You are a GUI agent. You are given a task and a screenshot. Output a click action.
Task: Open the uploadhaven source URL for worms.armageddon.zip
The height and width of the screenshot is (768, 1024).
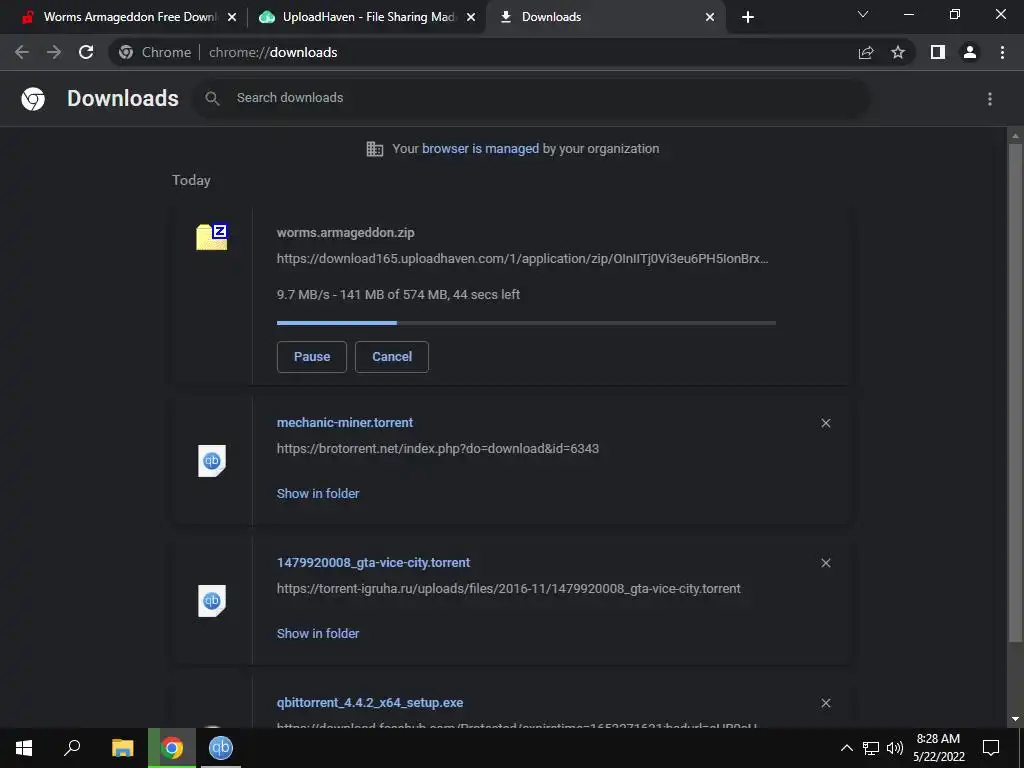pos(522,259)
